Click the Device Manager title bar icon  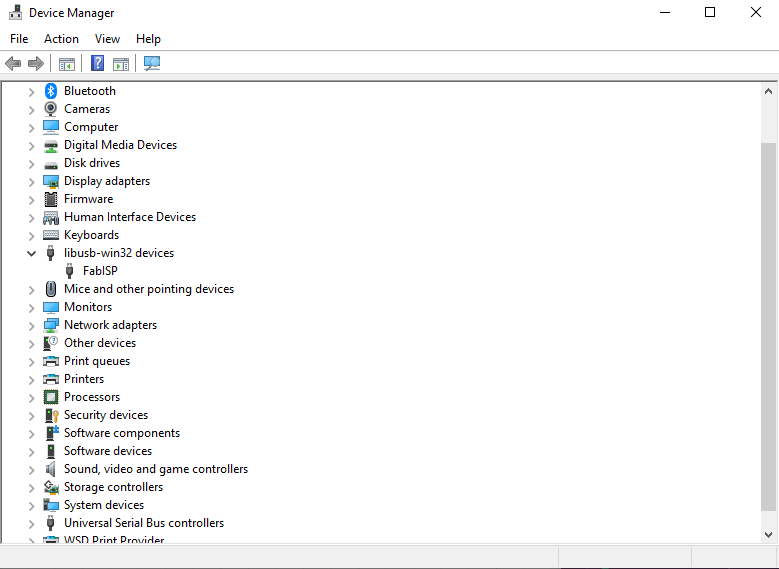point(15,12)
